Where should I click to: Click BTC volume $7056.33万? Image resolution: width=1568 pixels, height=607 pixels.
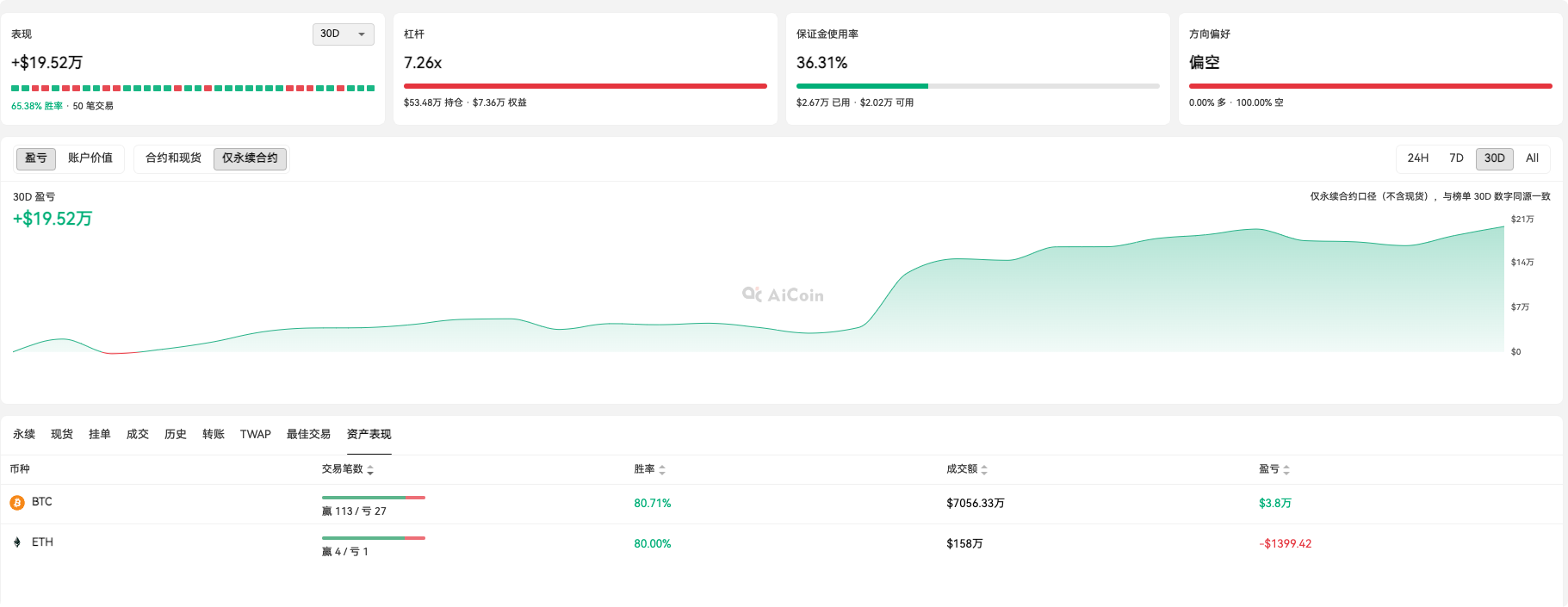(976, 504)
